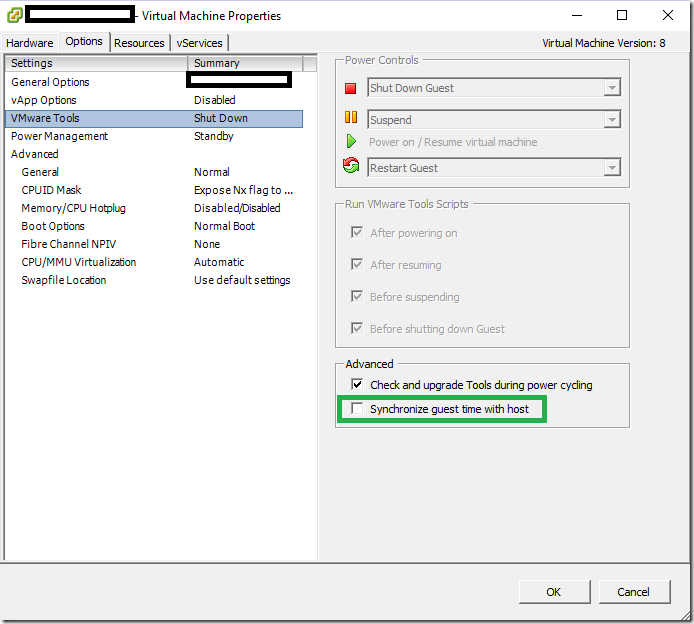Click the red stop icon beside Shut Down Guest
The width and height of the screenshot is (694, 624).
click(351, 89)
